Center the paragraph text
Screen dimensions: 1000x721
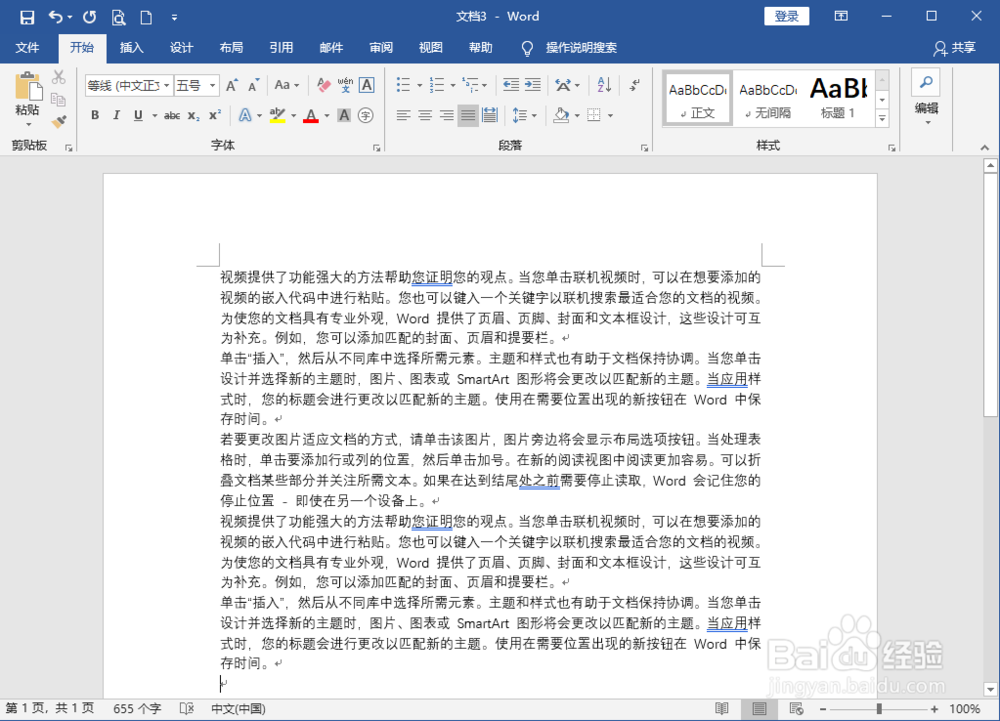(425, 115)
